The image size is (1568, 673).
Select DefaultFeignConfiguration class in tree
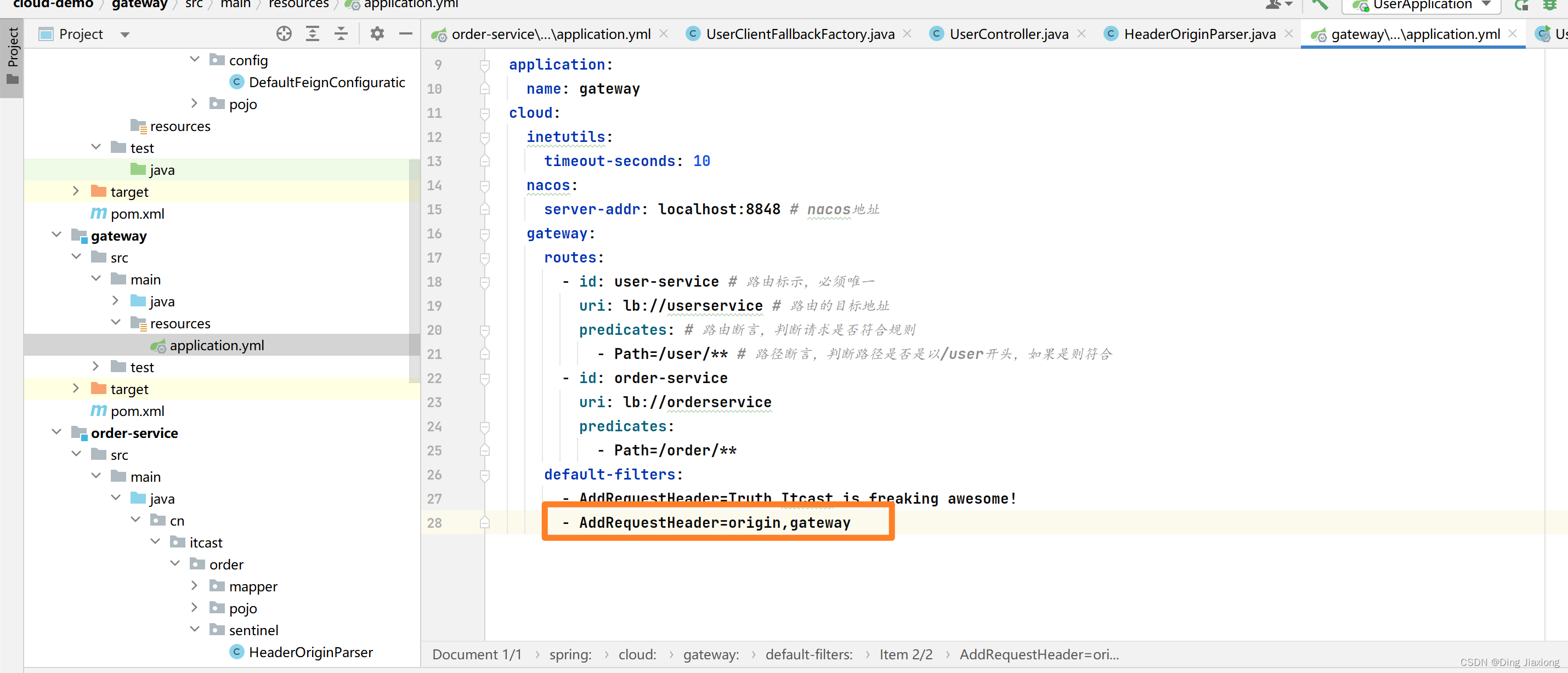pos(317,82)
